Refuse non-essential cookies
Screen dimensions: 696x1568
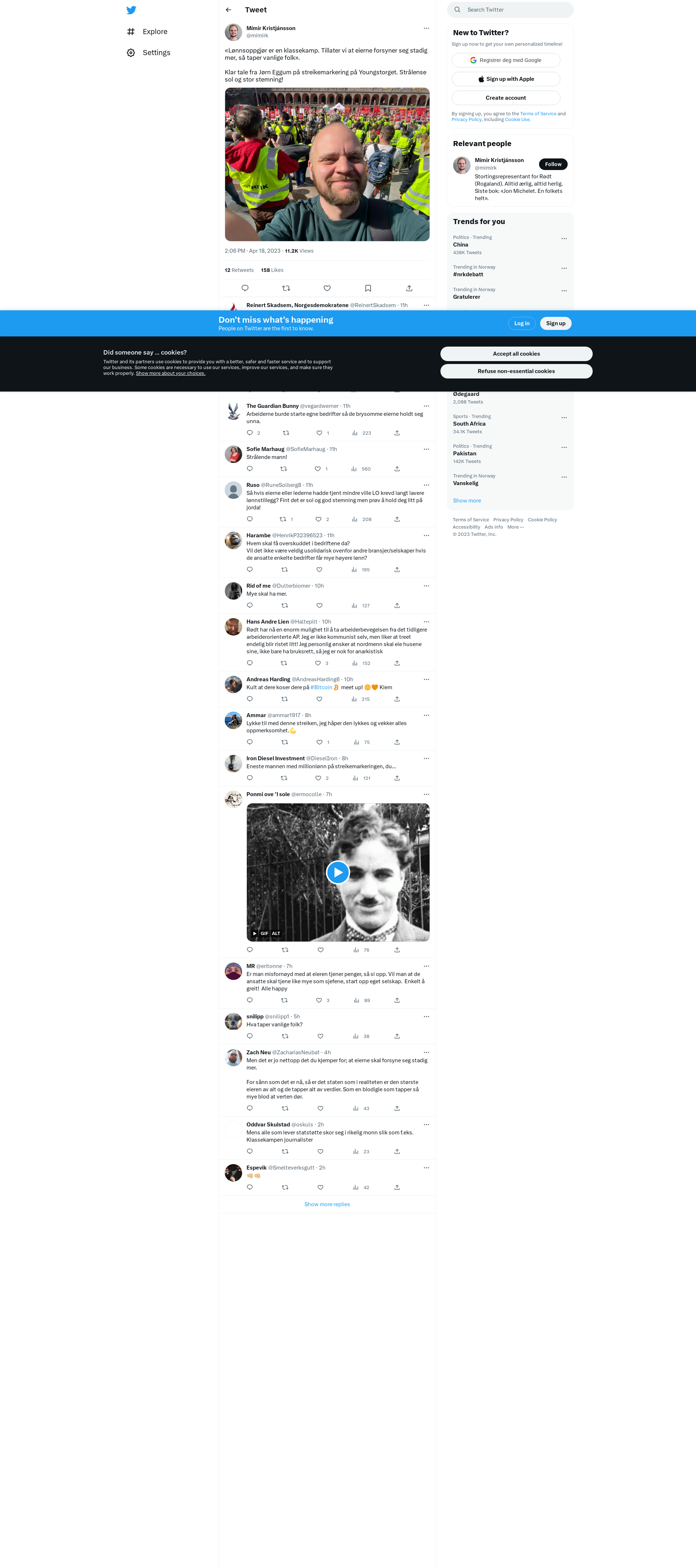[516, 371]
